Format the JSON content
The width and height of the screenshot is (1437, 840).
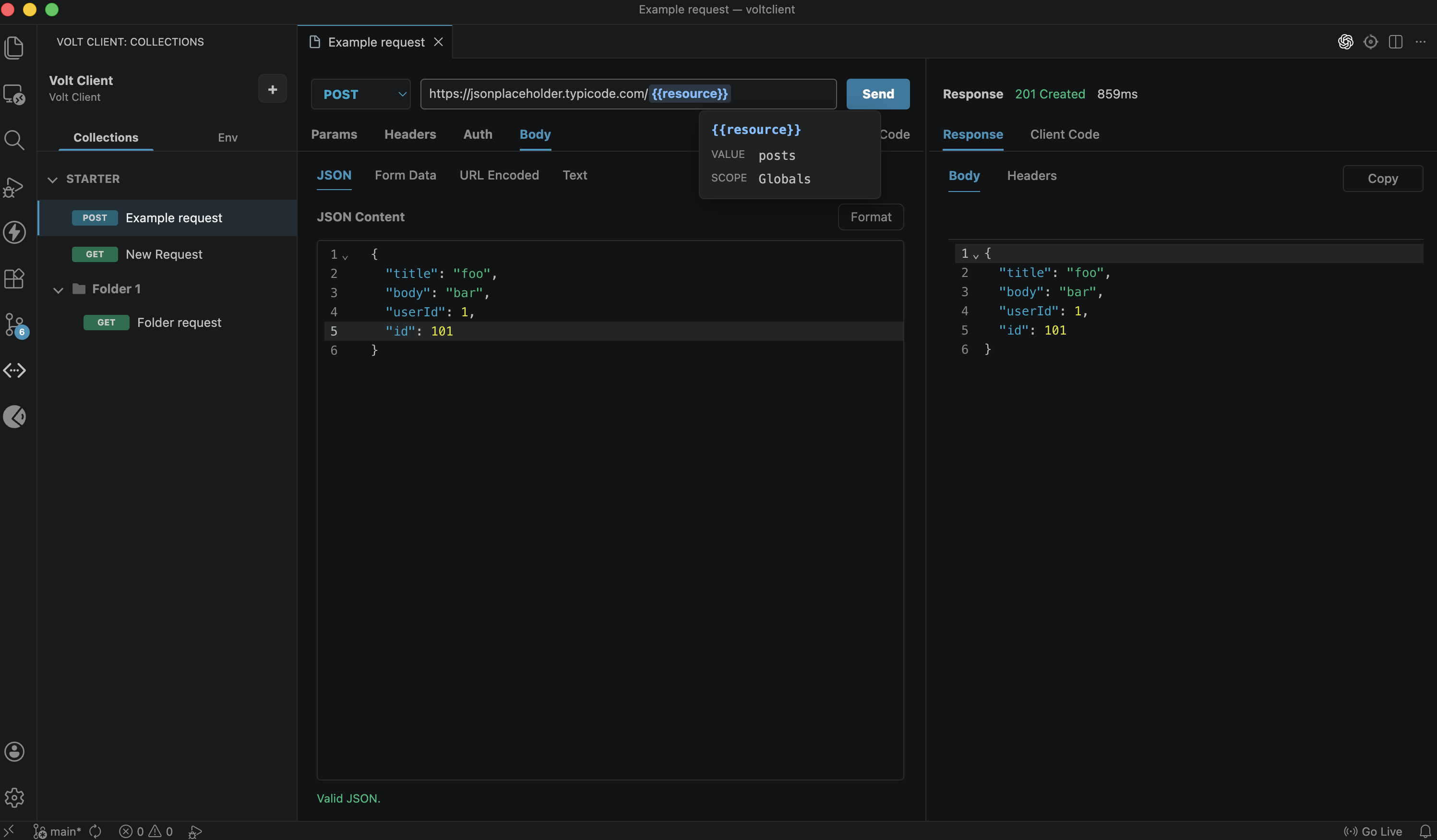coord(870,217)
